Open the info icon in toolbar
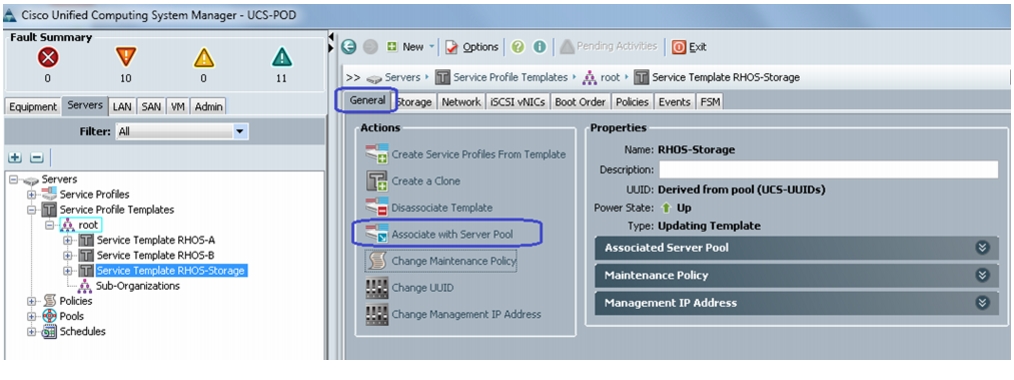Image resolution: width=1014 pixels, height=380 pixels. tap(539, 47)
